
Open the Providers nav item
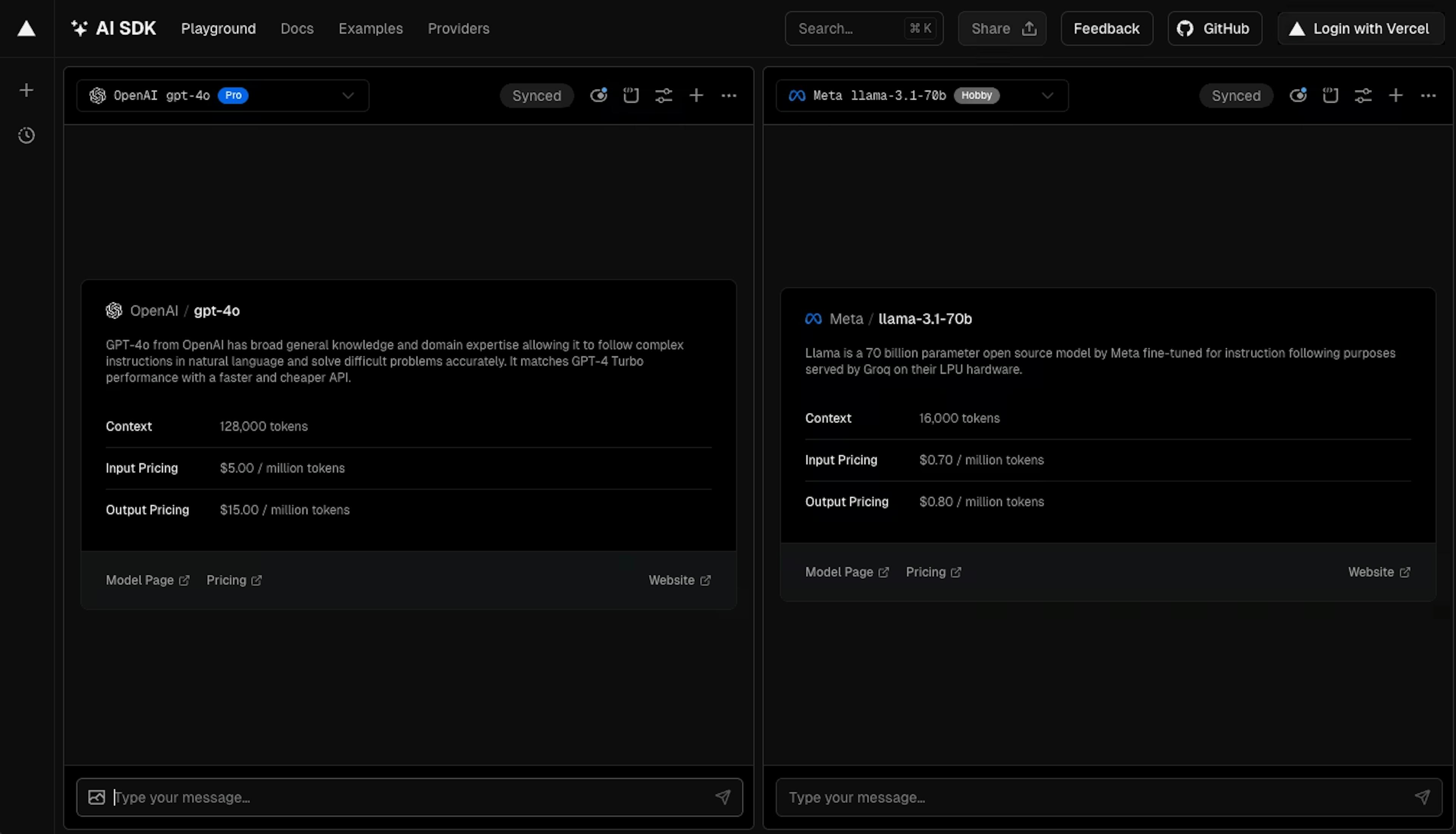[458, 29]
